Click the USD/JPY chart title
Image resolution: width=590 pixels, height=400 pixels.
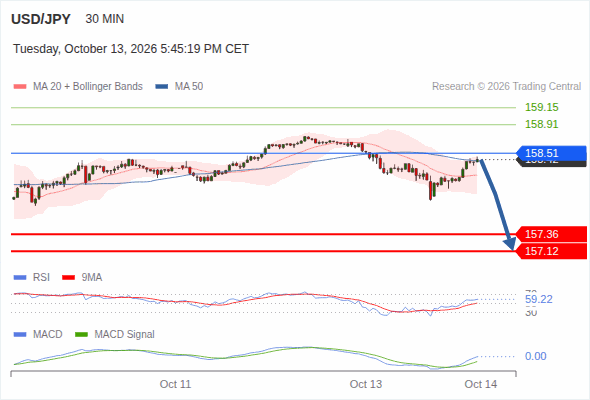[41, 19]
